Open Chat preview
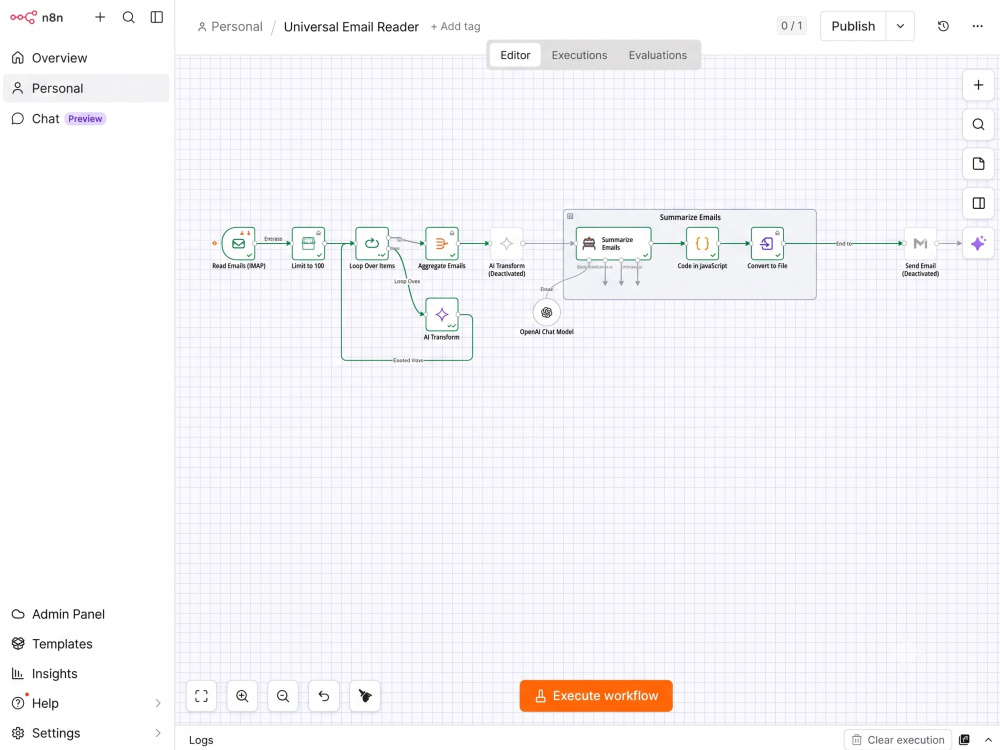1000x750 pixels. tap(86, 119)
